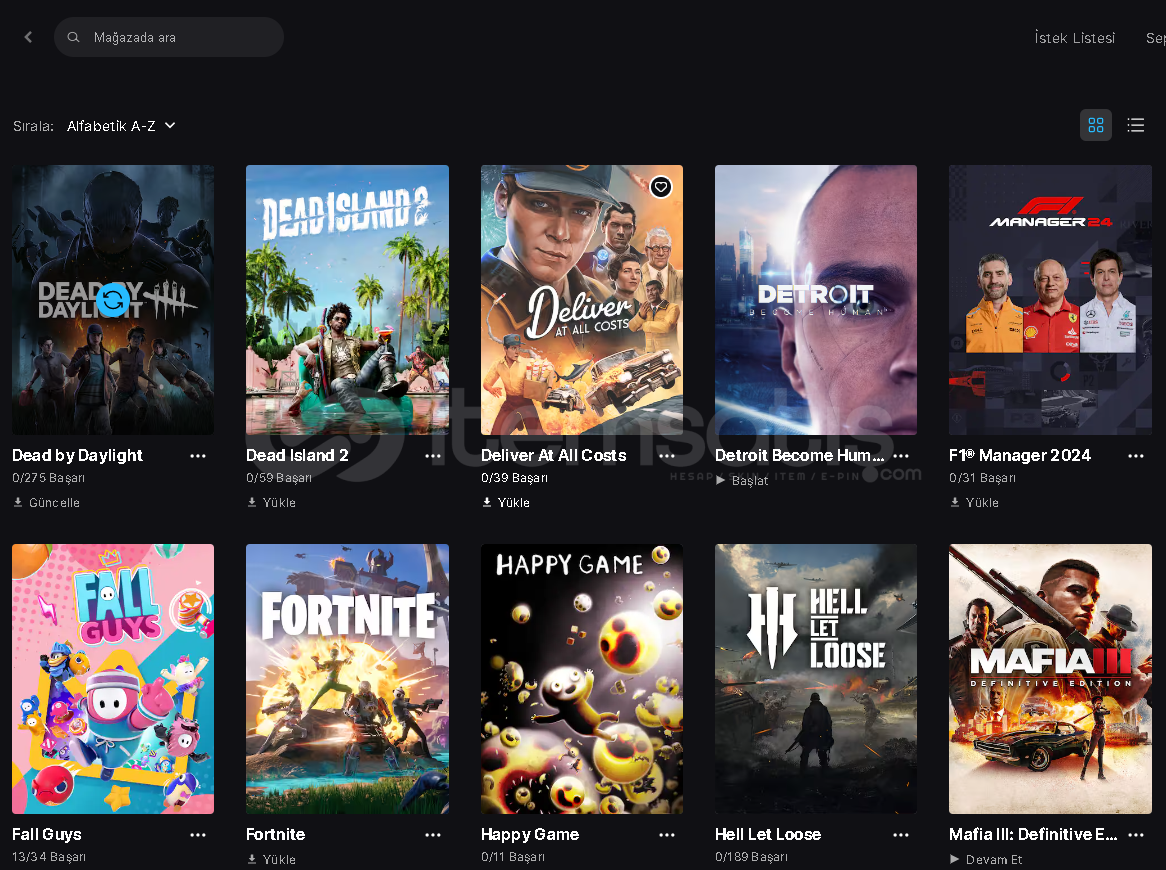Click 0/275 Başarı under Dead by Daylight
Image resolution: width=1166 pixels, height=870 pixels.
48,478
